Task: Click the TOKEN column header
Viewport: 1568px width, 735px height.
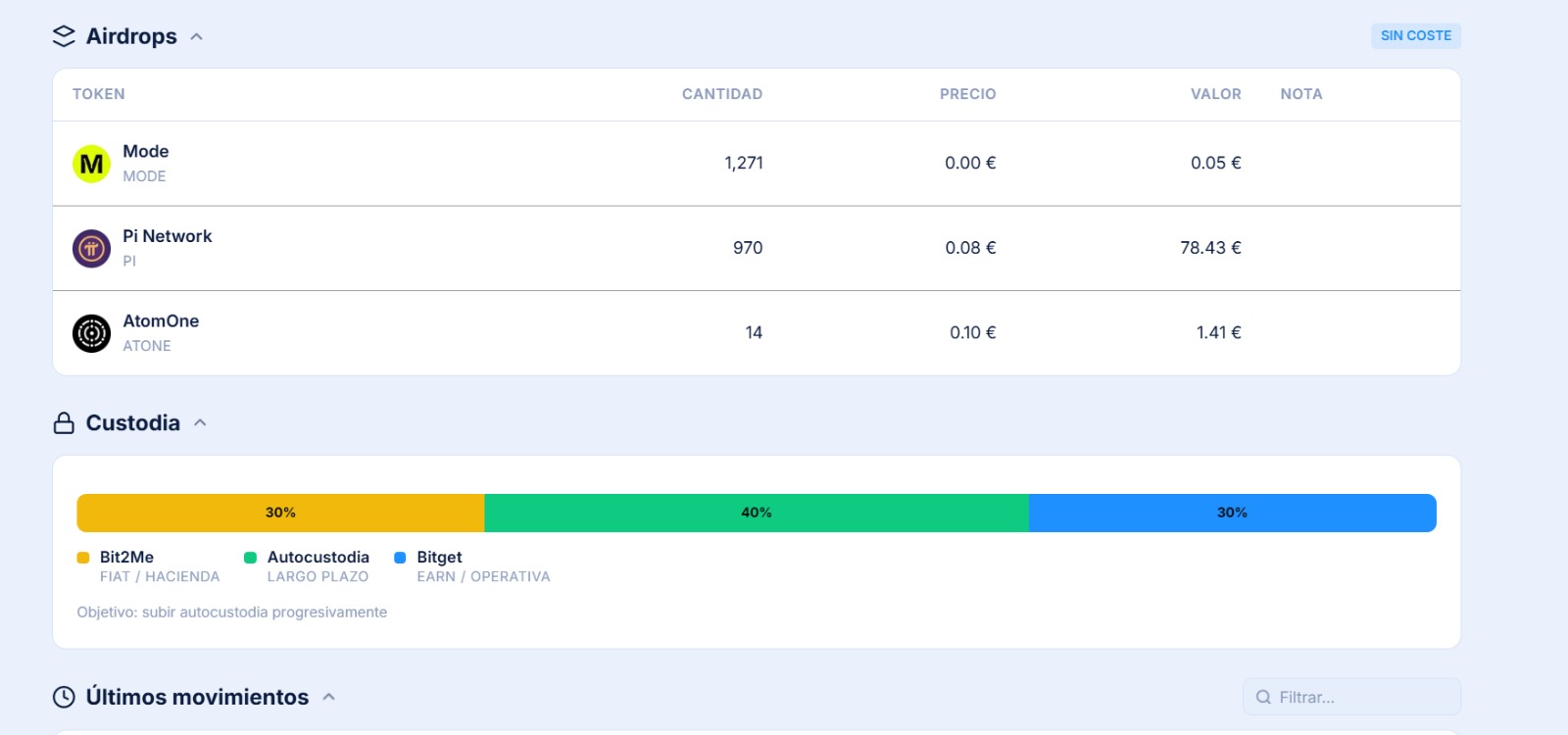Action: [99, 94]
